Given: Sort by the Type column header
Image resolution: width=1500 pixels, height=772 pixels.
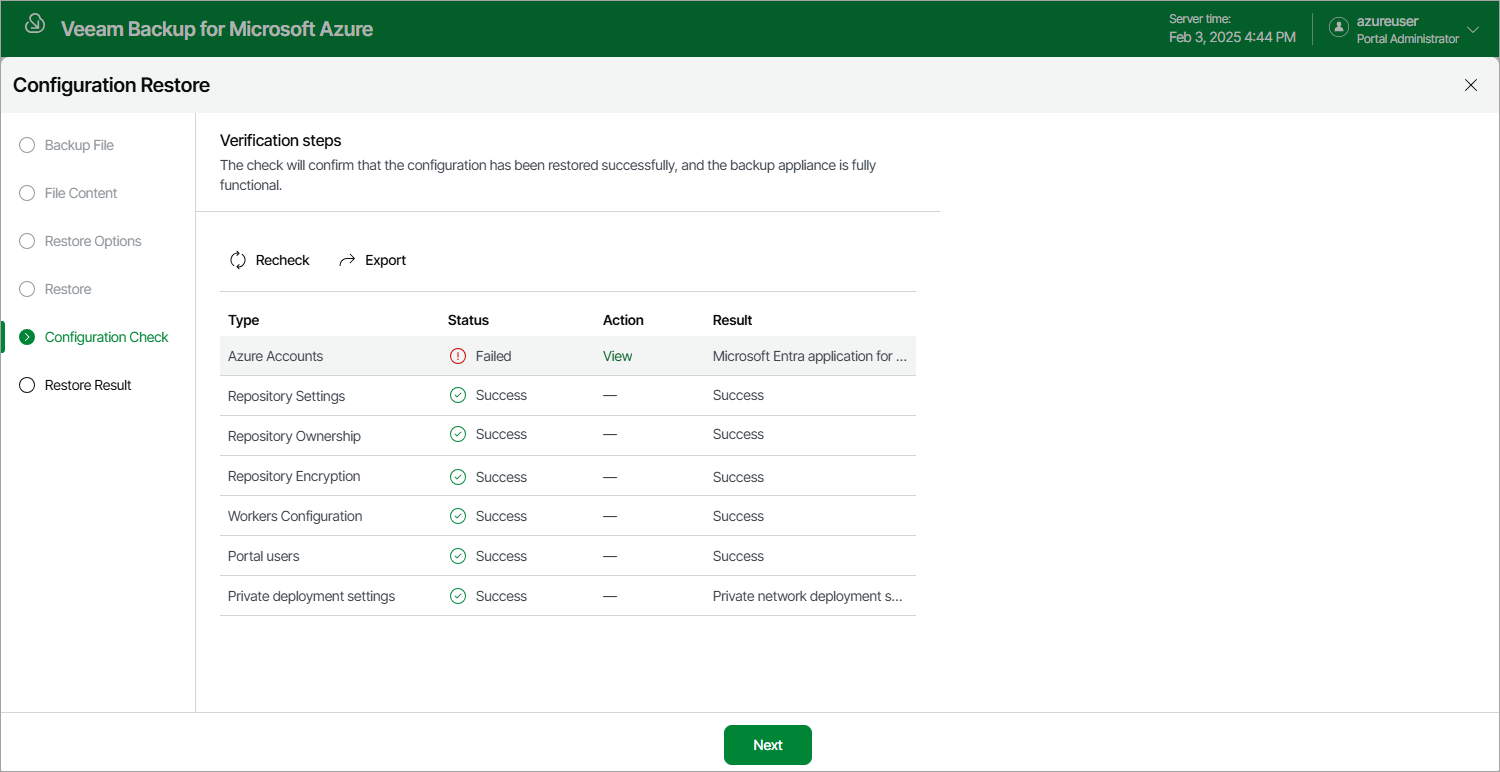Looking at the screenshot, I should coord(243,320).
